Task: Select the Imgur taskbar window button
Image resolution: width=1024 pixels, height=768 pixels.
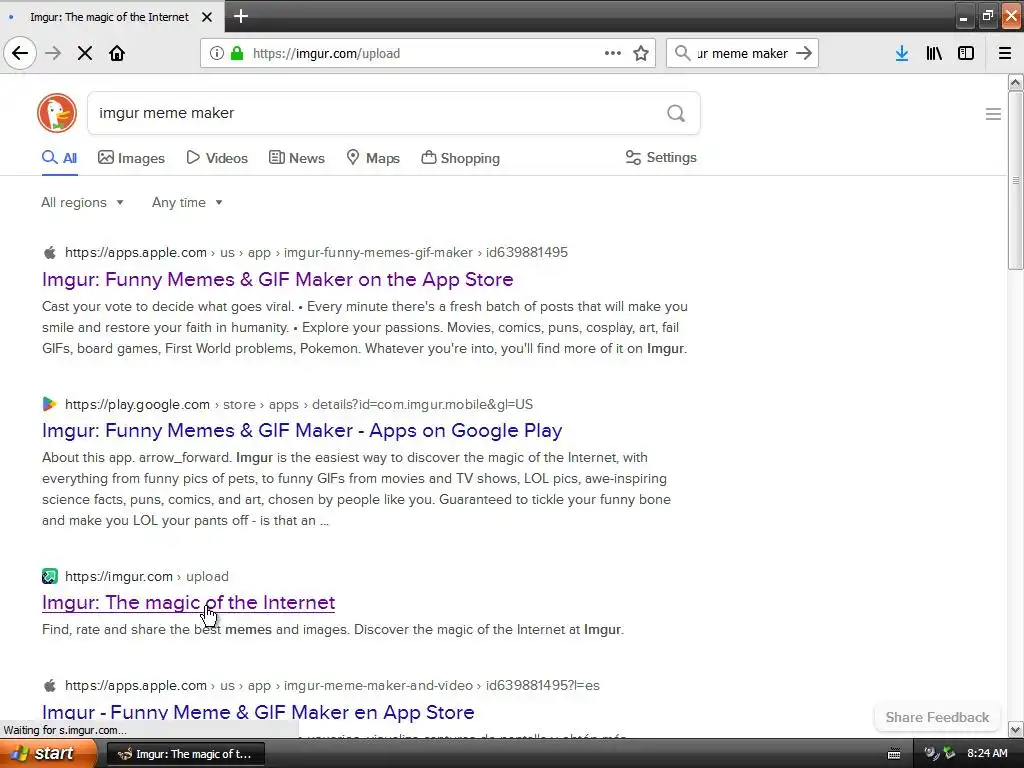Action: [x=185, y=754]
